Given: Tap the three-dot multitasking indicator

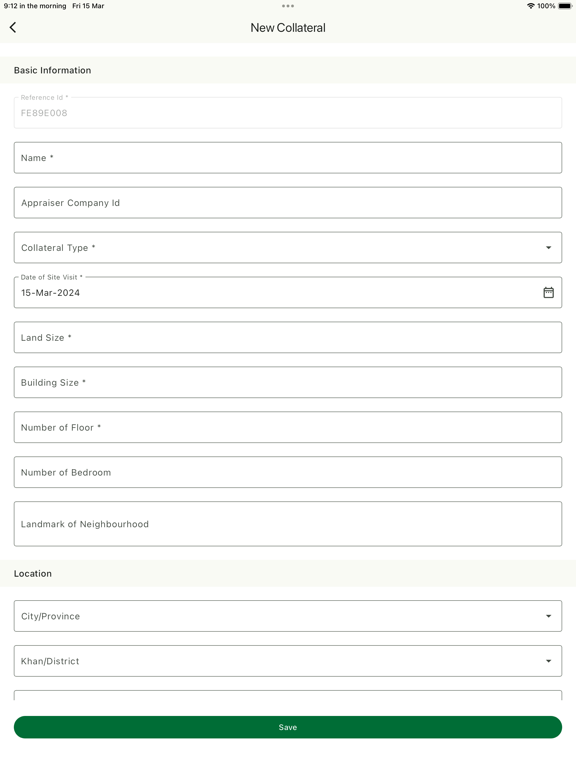Looking at the screenshot, I should point(288,6).
